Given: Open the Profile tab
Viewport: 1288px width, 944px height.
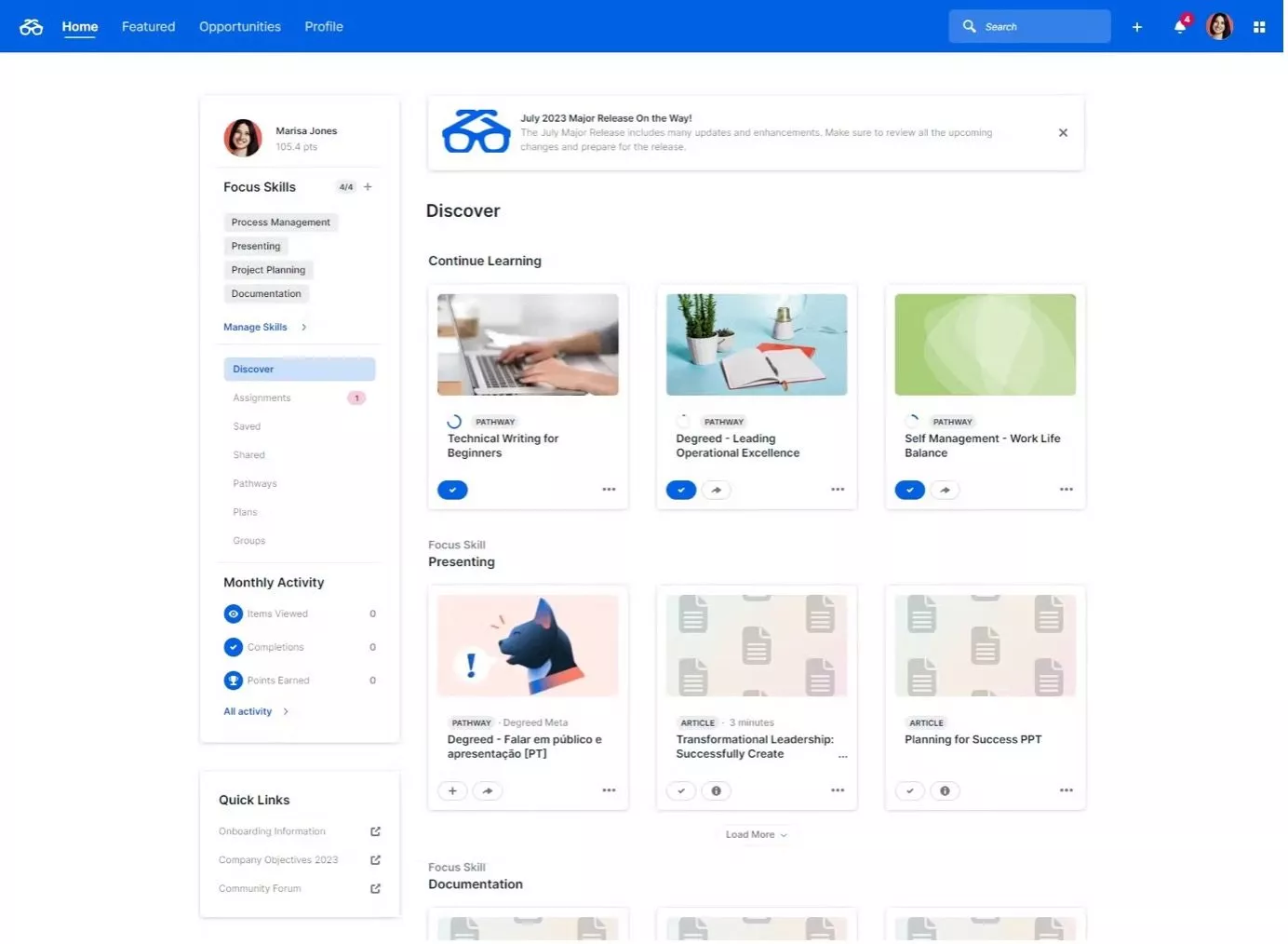Looking at the screenshot, I should (325, 27).
